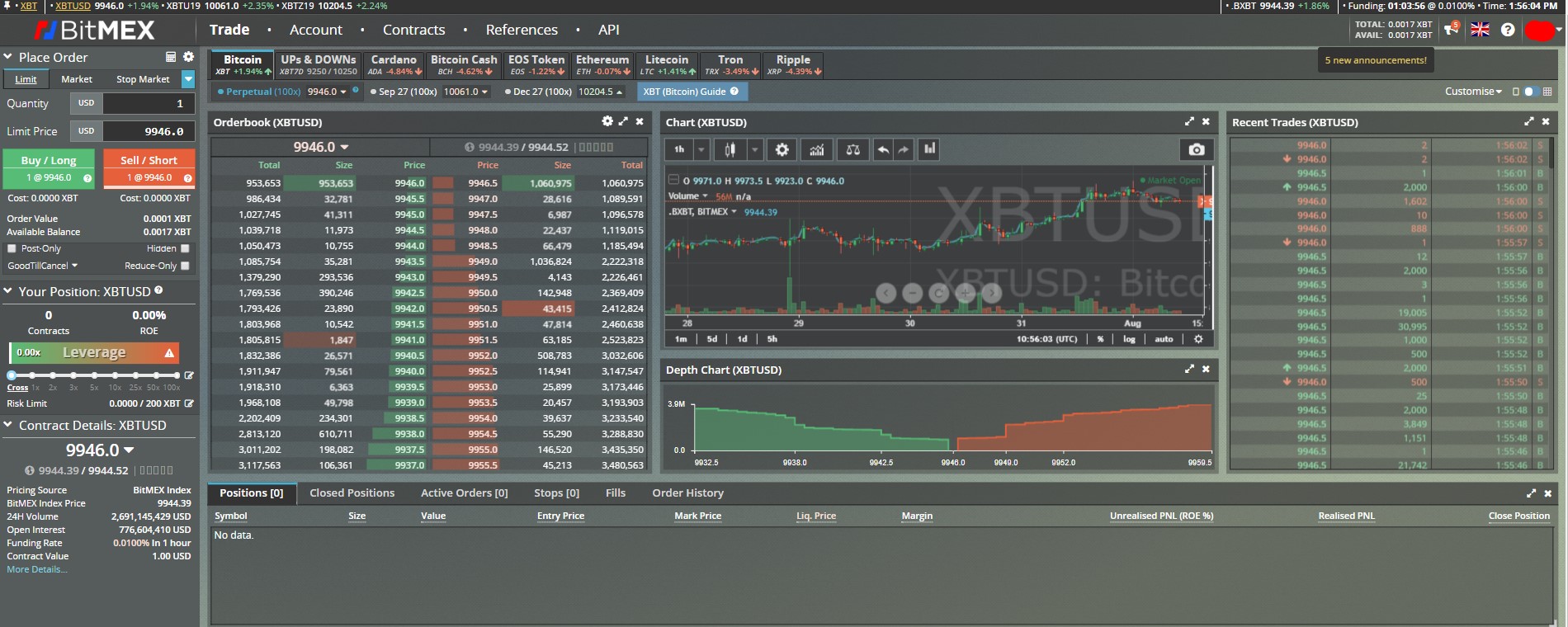The image size is (1568, 627).
Task: Expand the Orderbook panel to fullscreen
Action: 623,121
